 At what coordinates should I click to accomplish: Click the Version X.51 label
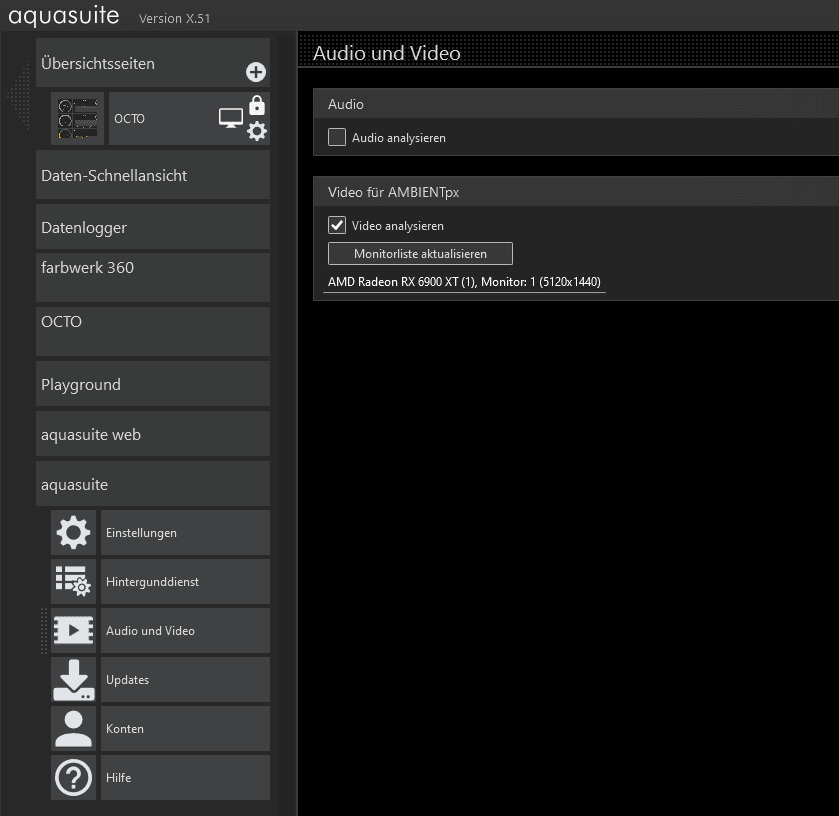tap(174, 19)
